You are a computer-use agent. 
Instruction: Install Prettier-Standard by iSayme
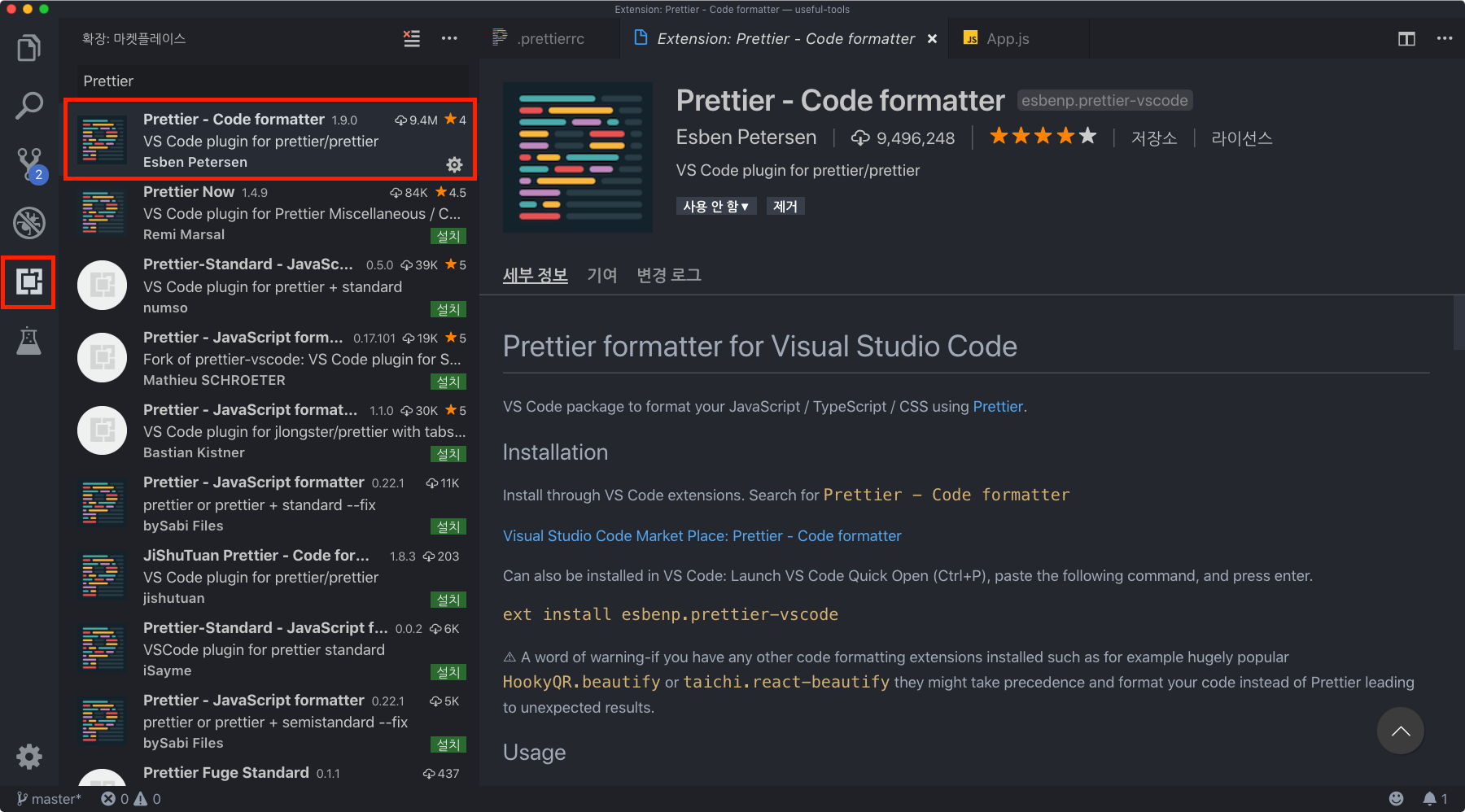point(448,672)
